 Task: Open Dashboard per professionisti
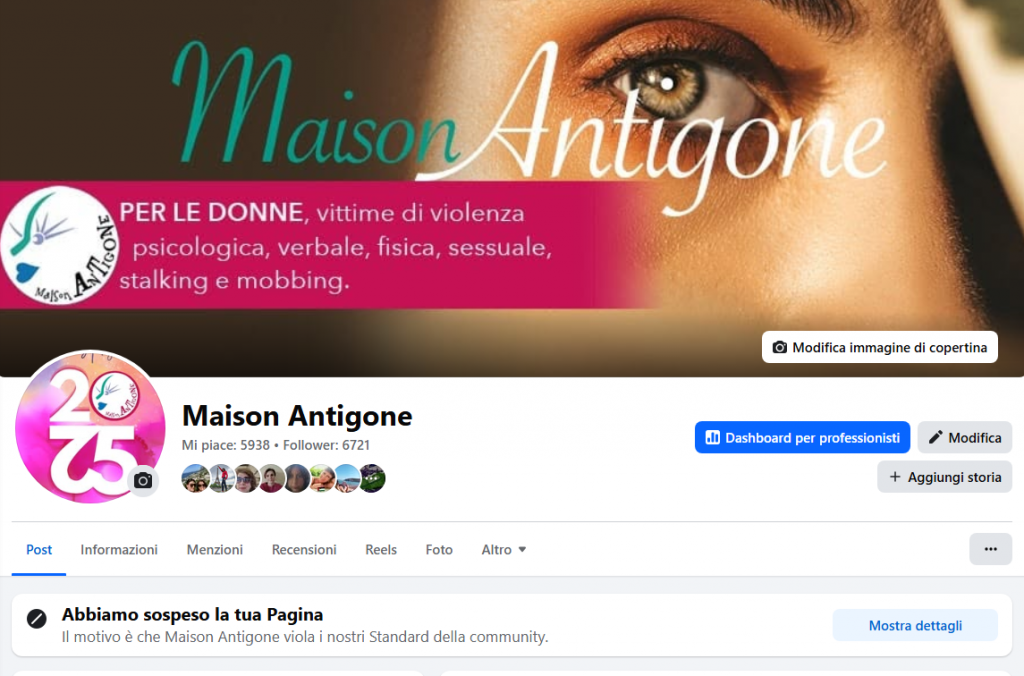(802, 438)
